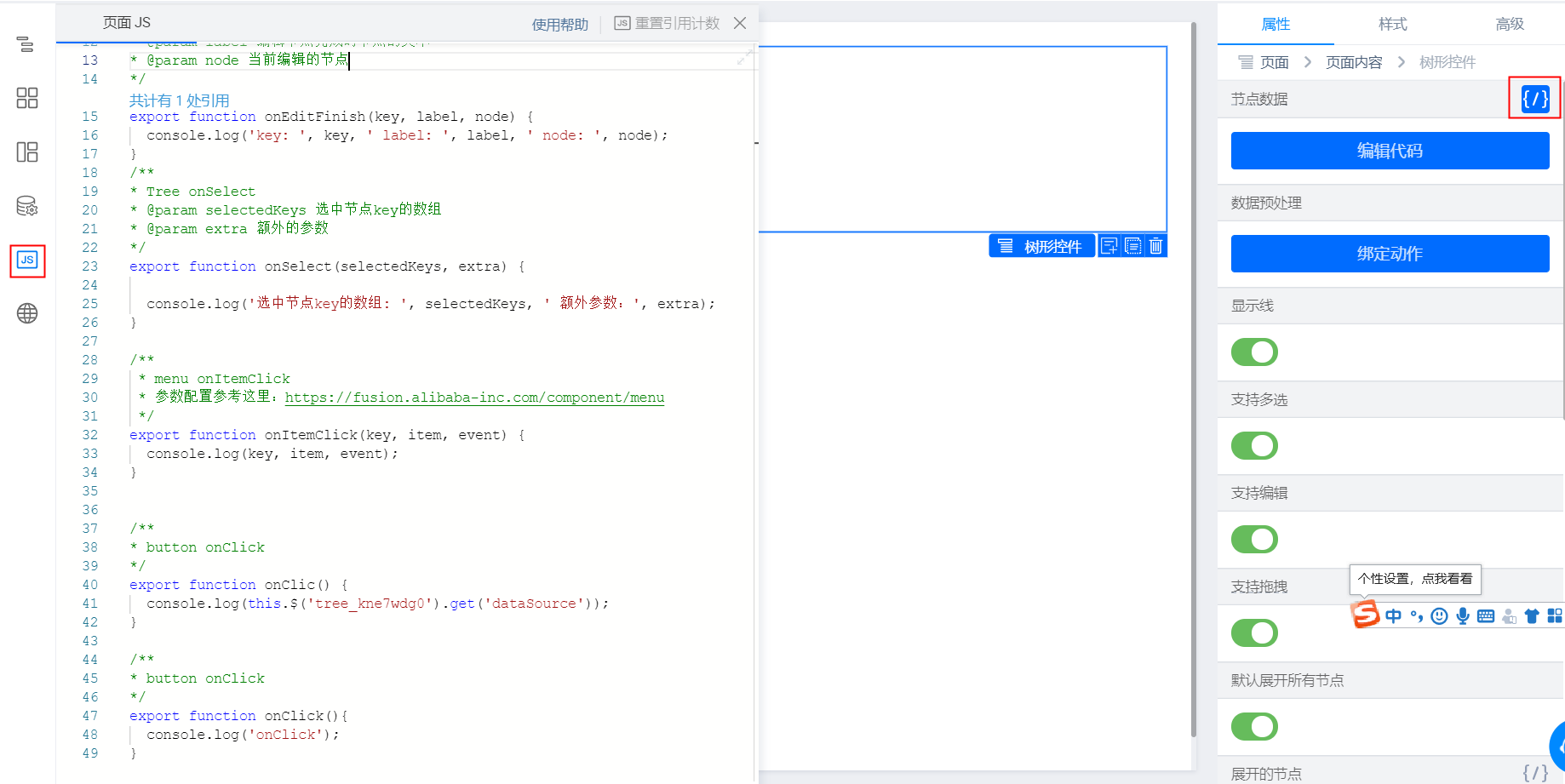Image resolution: width=1565 pixels, height=784 pixels.
Task: Click the 'onClick' string on line 48
Action: (x=285, y=735)
